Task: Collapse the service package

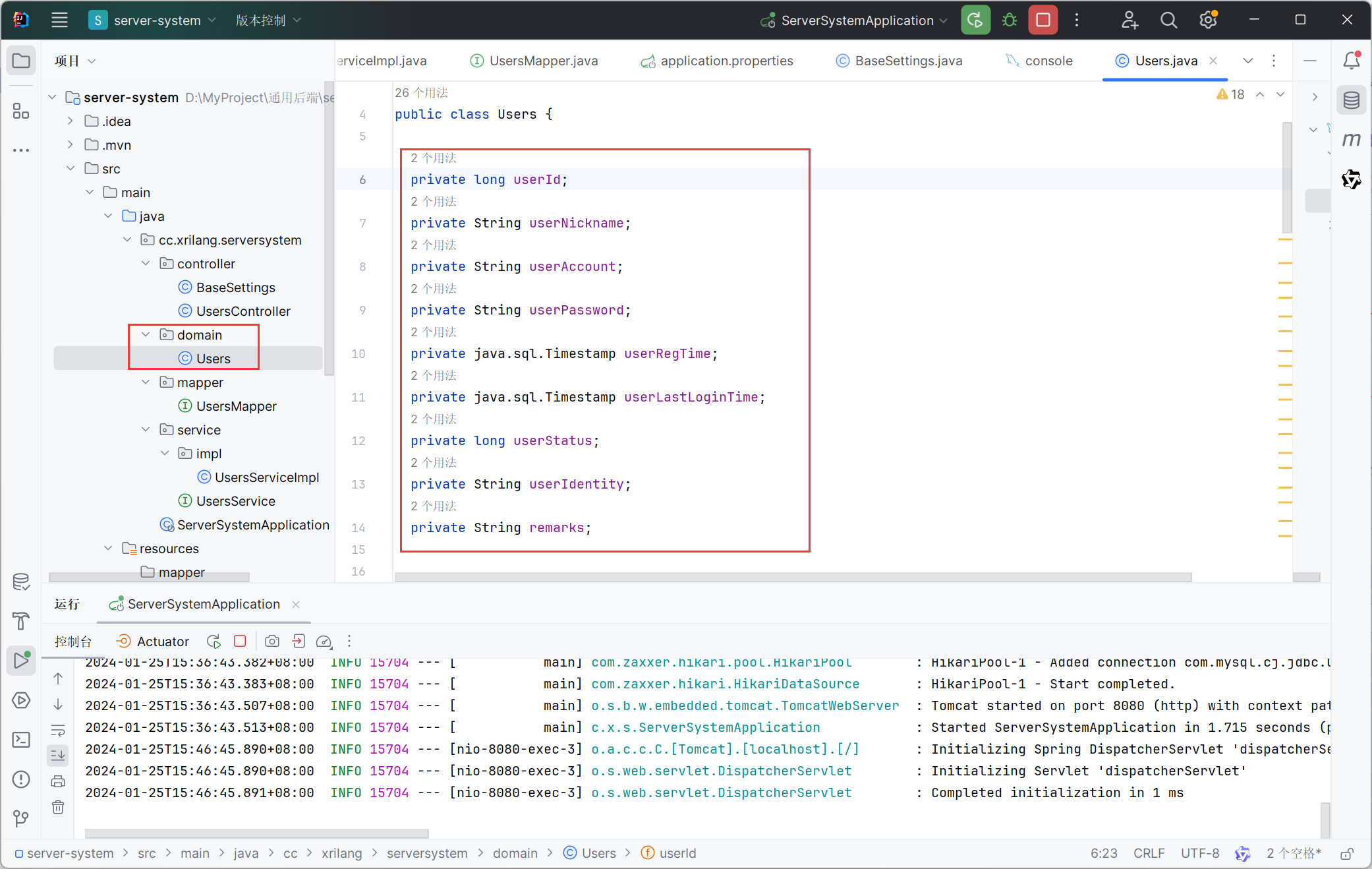Action: tap(146, 430)
